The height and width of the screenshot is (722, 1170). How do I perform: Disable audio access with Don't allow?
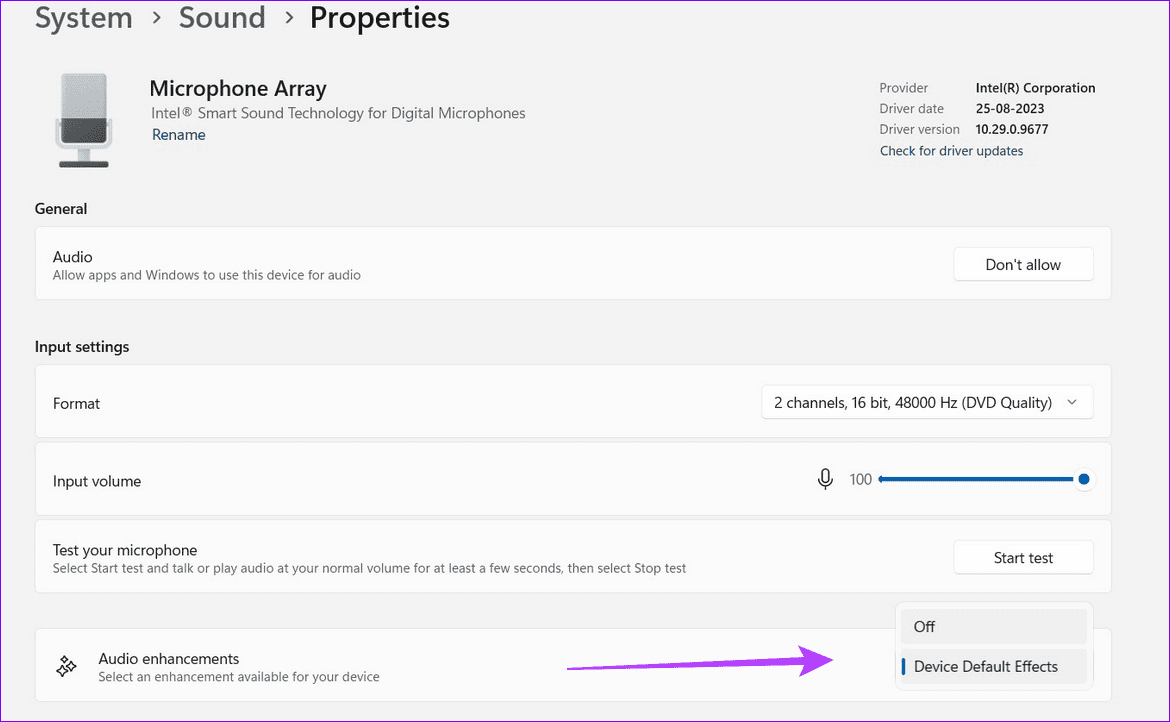coord(1023,264)
